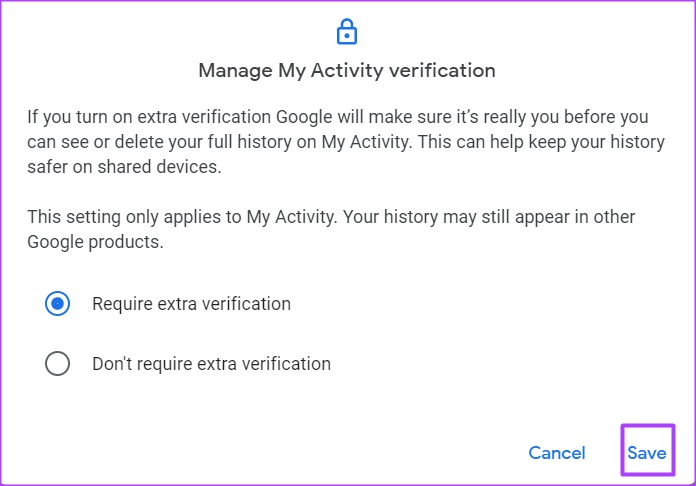
Task: Select the Don't require extra verification radio button
Action: (58, 364)
